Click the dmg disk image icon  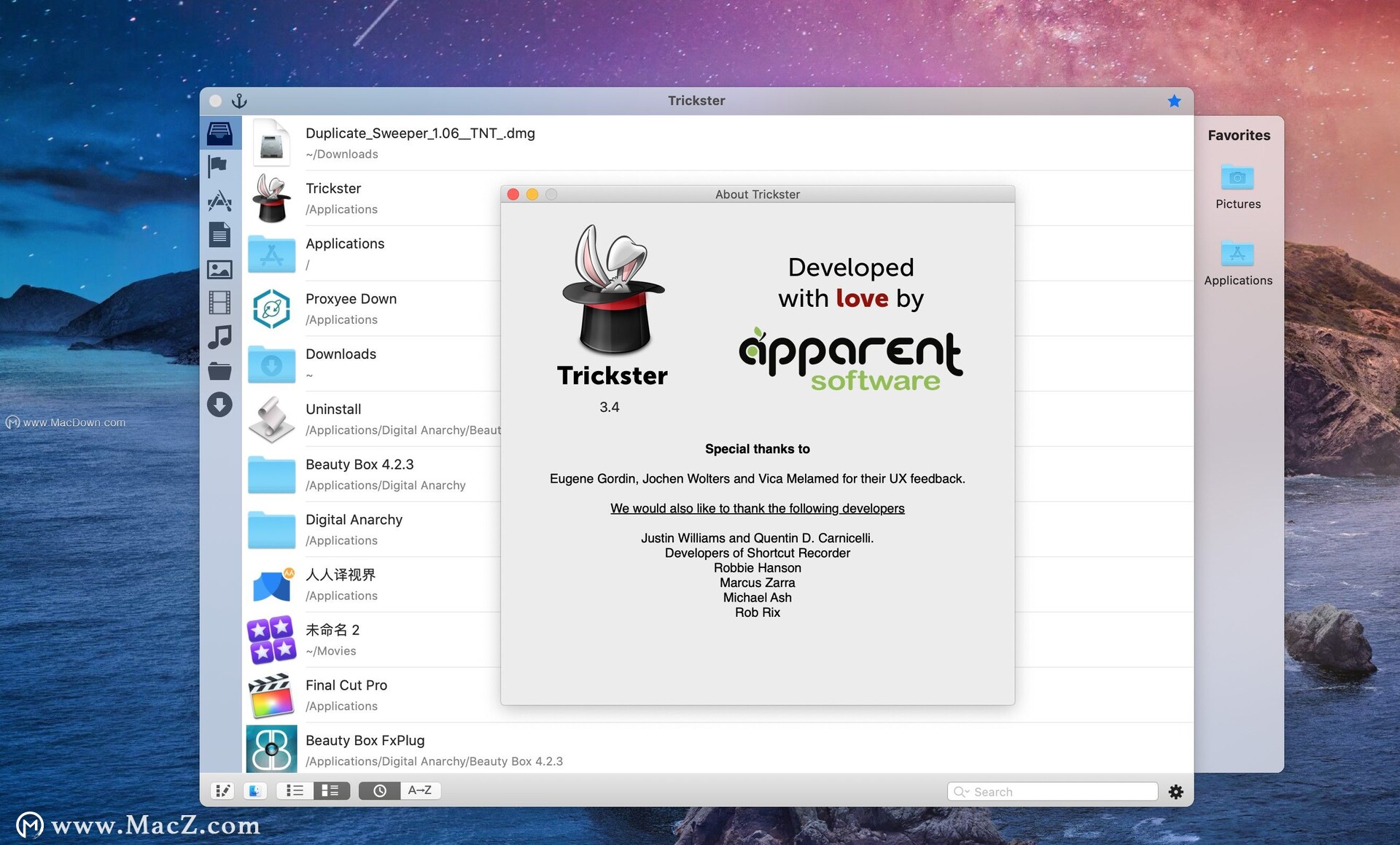[271, 143]
